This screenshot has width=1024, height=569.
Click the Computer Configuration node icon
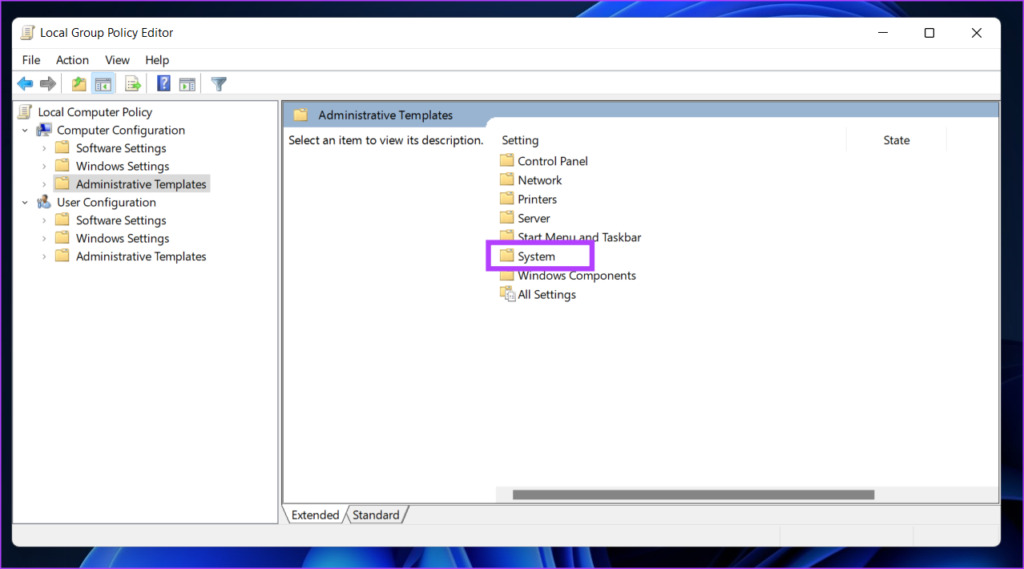click(44, 130)
